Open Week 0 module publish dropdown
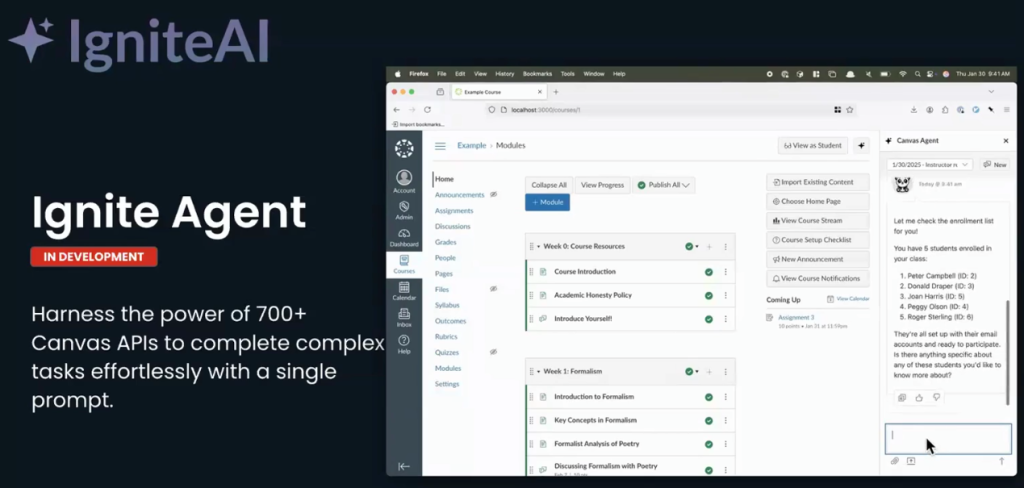The image size is (1024, 488). 691,246
